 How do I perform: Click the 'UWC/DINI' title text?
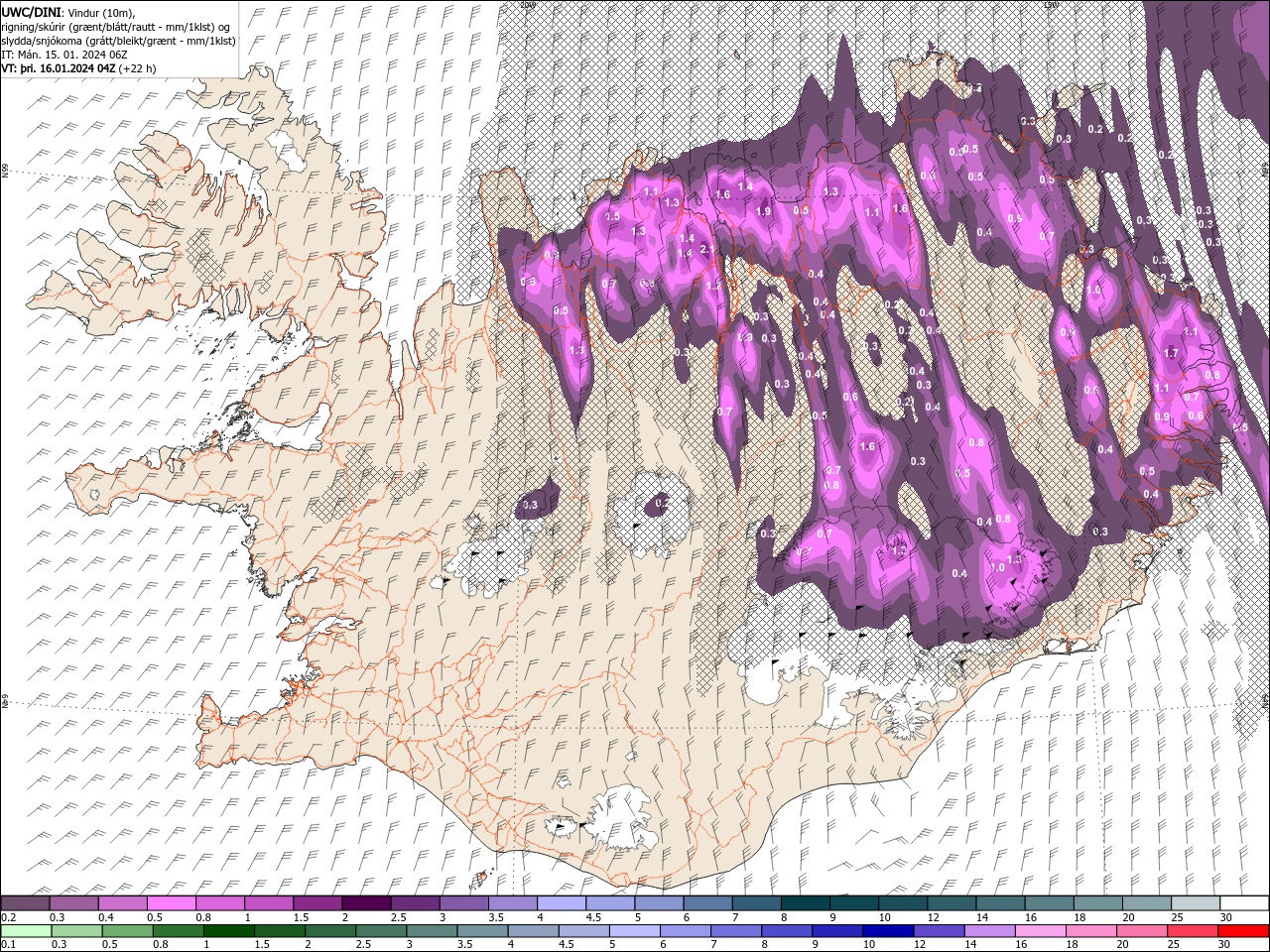(x=31, y=11)
